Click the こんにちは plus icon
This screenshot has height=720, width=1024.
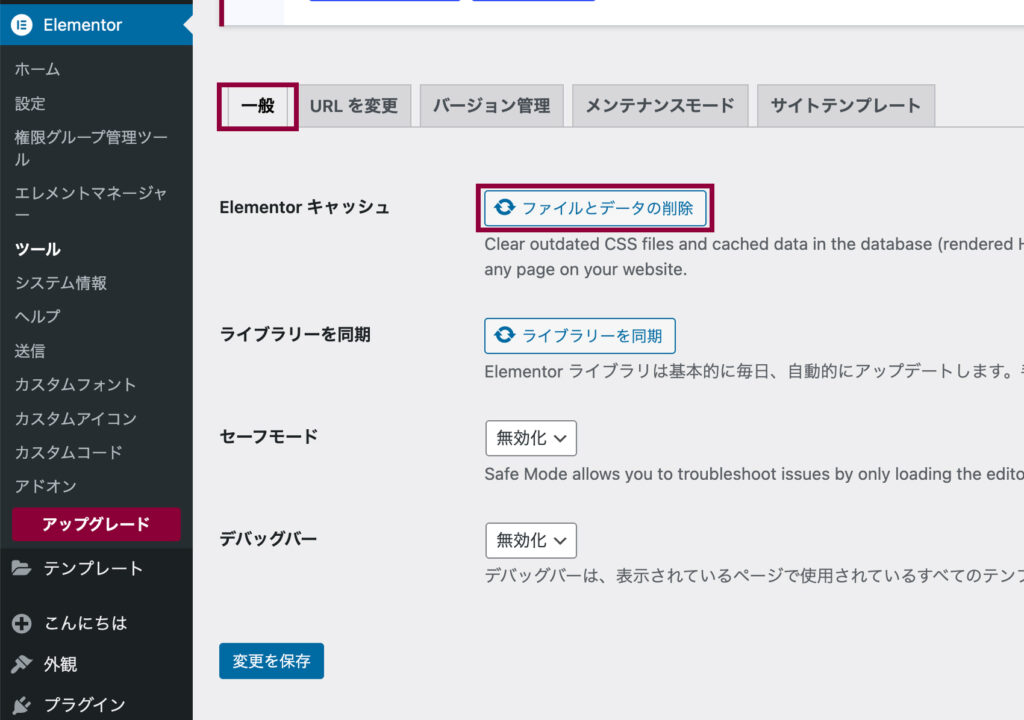click(x=22, y=623)
